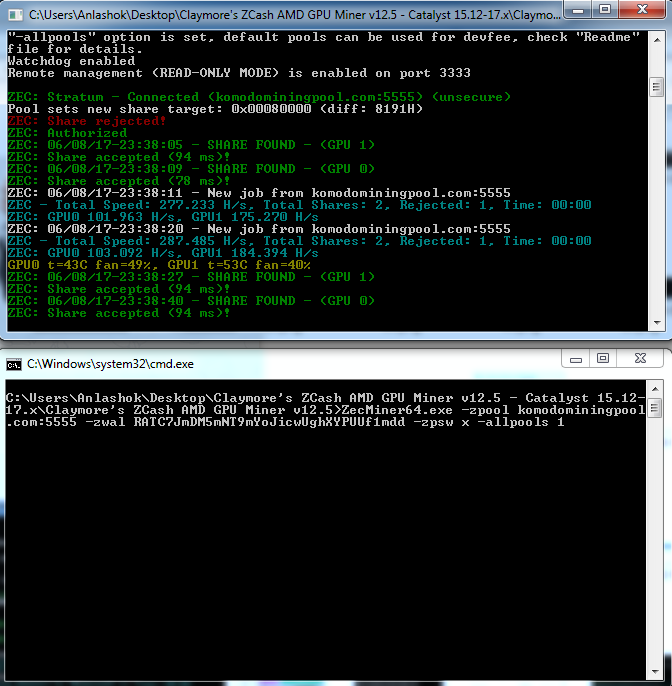Click the red "Share rejected!" log line

pyautogui.click(x=87, y=121)
